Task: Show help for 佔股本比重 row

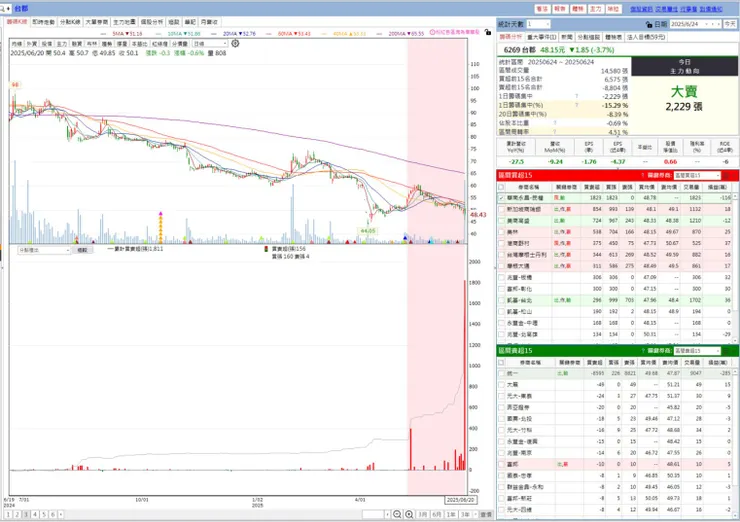Action: tap(555, 123)
